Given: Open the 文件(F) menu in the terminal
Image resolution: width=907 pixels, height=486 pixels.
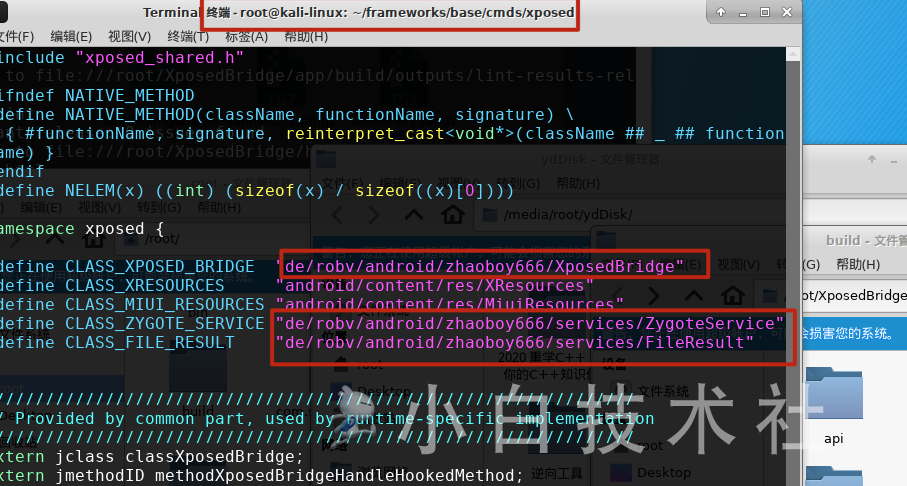Looking at the screenshot, I should 16,36.
